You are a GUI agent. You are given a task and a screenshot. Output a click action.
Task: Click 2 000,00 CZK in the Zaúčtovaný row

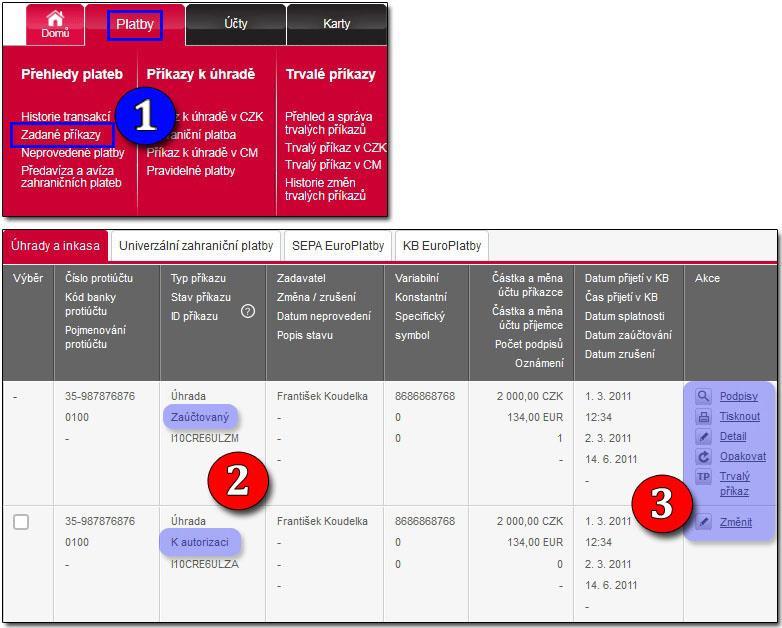(x=530, y=396)
